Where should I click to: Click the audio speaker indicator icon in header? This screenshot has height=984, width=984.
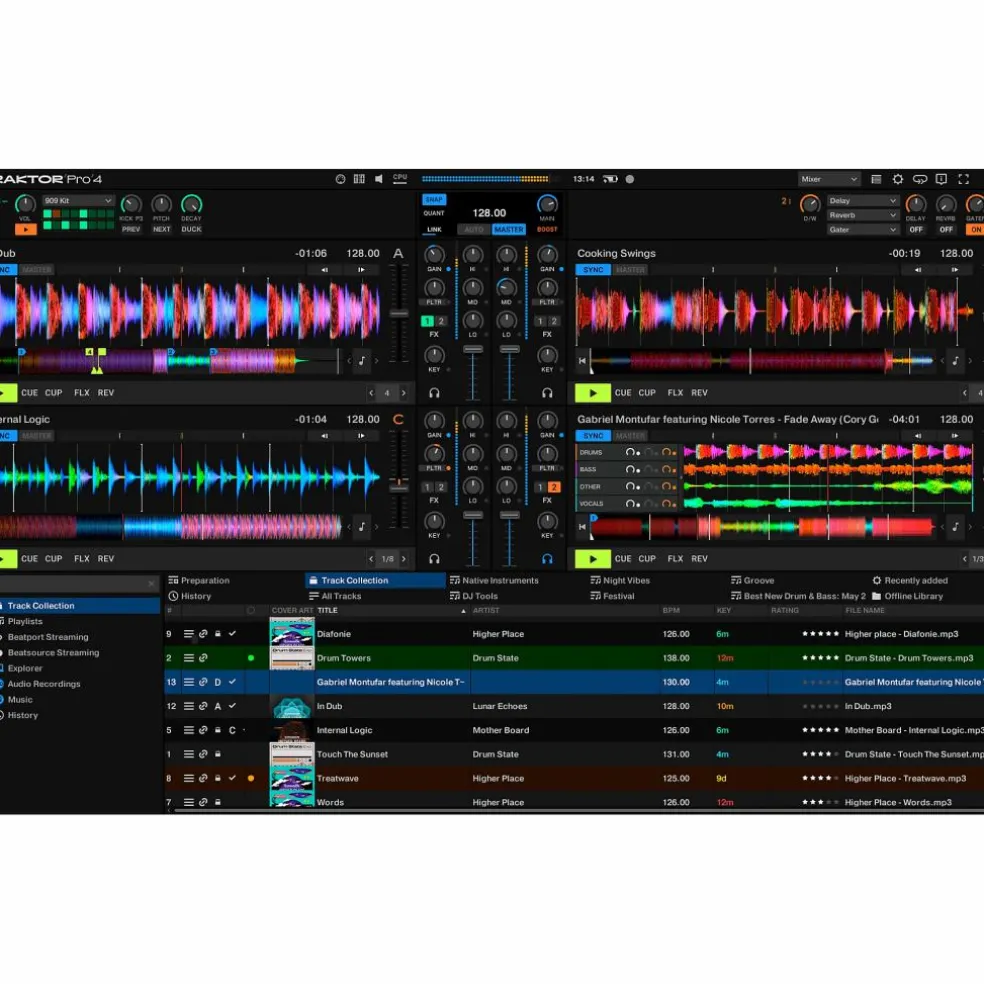pyautogui.click(x=379, y=179)
